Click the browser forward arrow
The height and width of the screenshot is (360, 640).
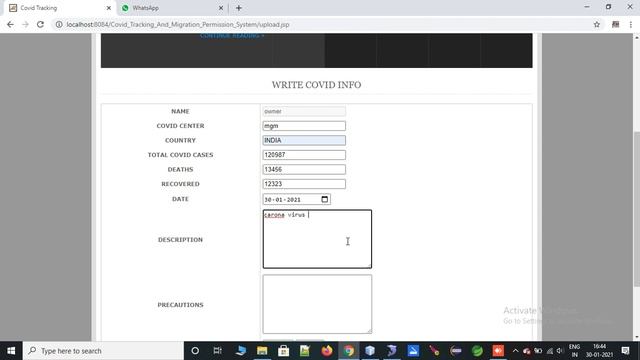tap(25, 24)
